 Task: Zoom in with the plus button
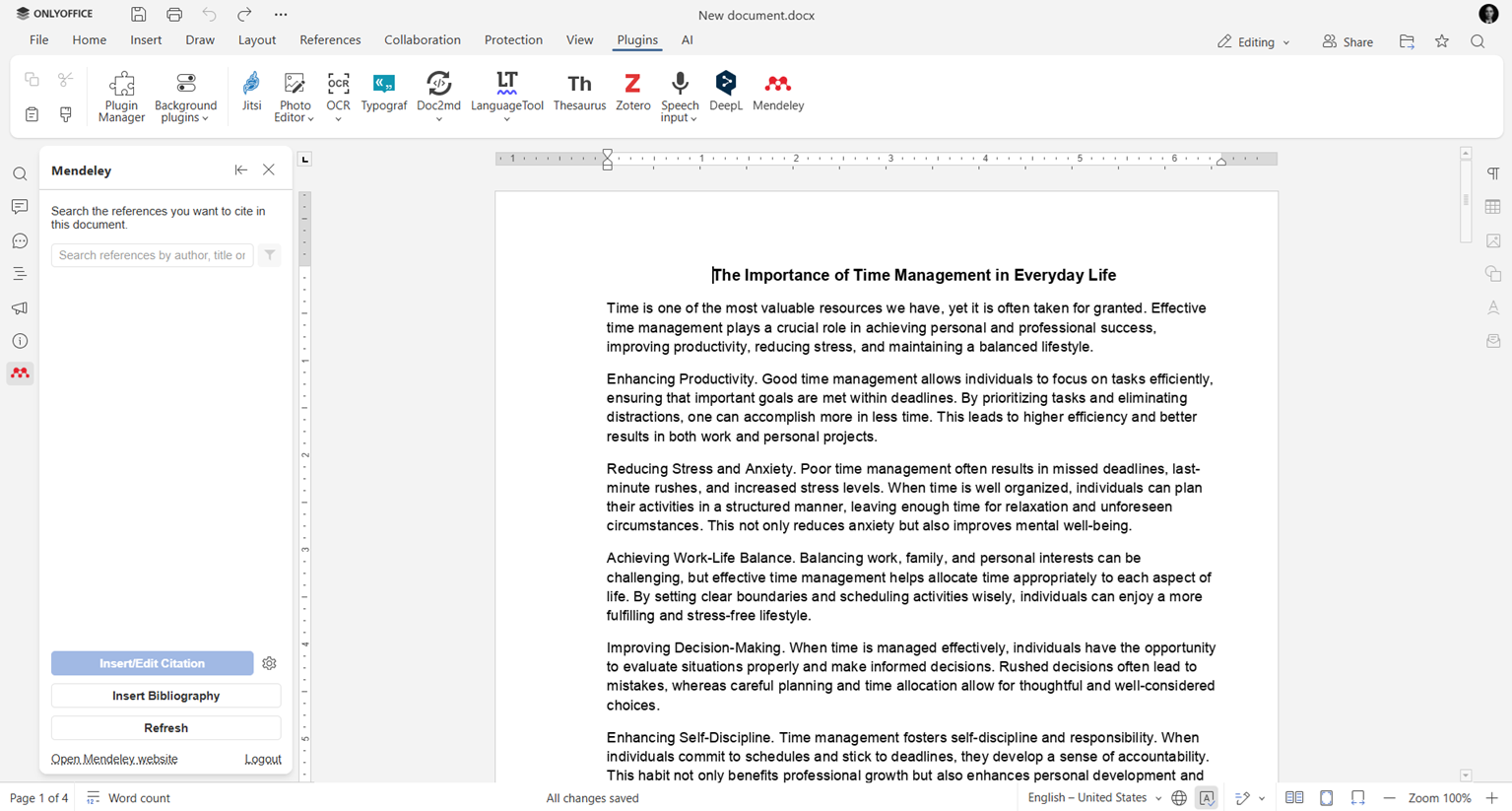(x=1492, y=798)
